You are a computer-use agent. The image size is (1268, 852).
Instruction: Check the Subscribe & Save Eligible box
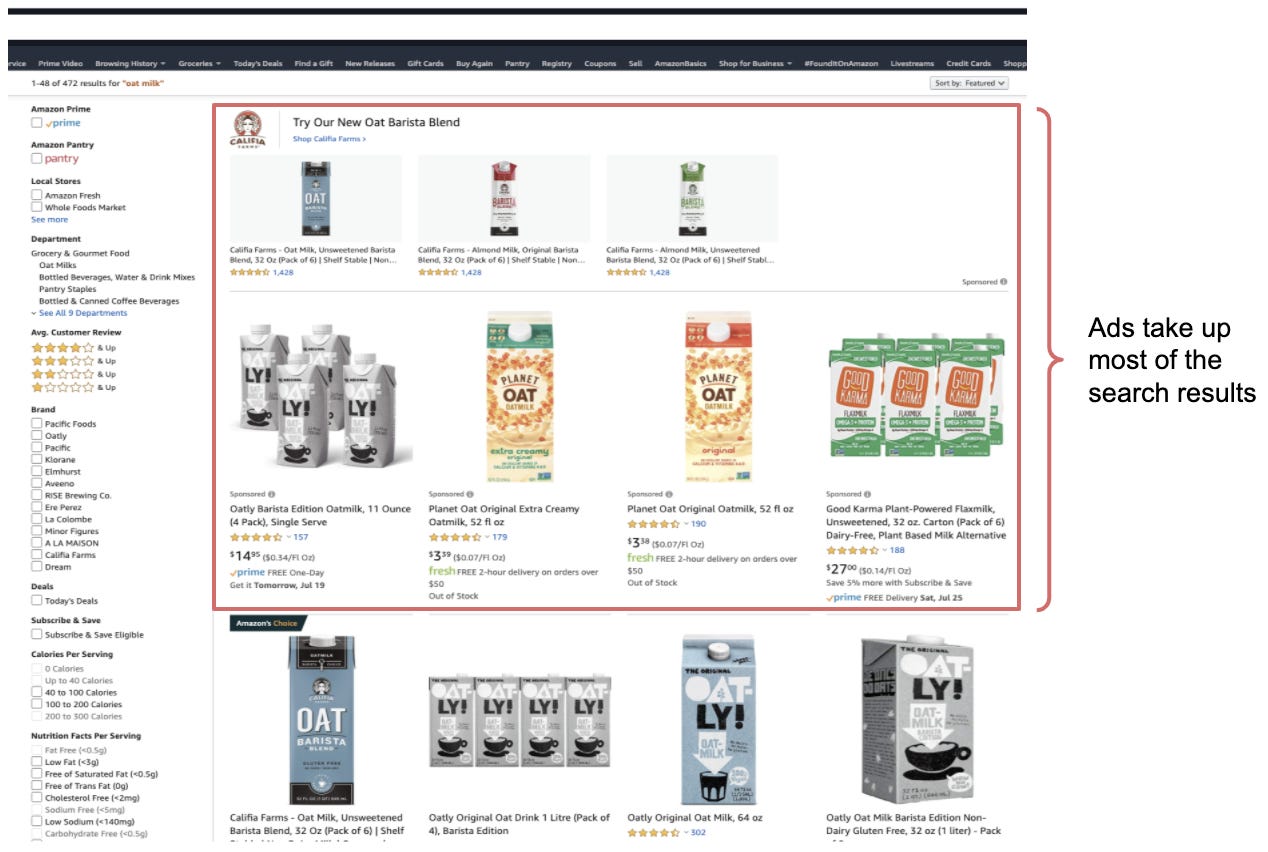coord(36,634)
